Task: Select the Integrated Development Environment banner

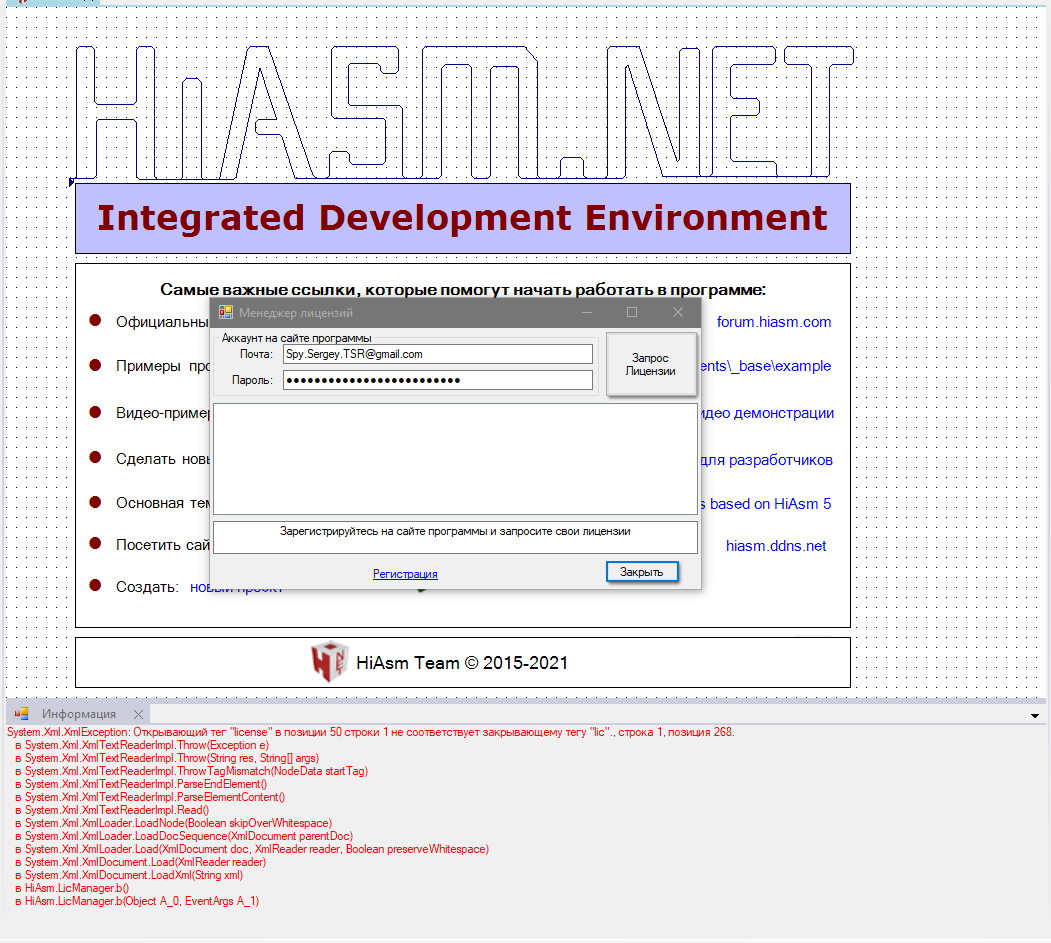Action: point(462,218)
